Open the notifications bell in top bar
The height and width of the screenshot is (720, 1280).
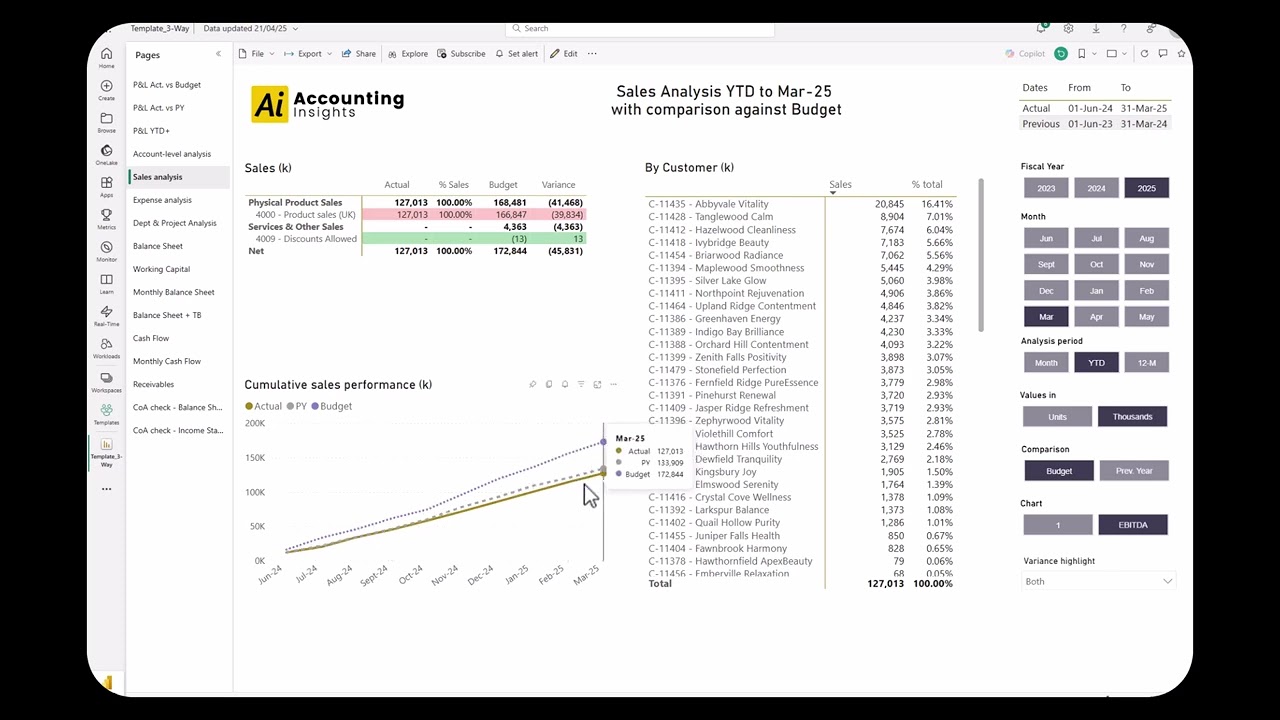(1041, 28)
